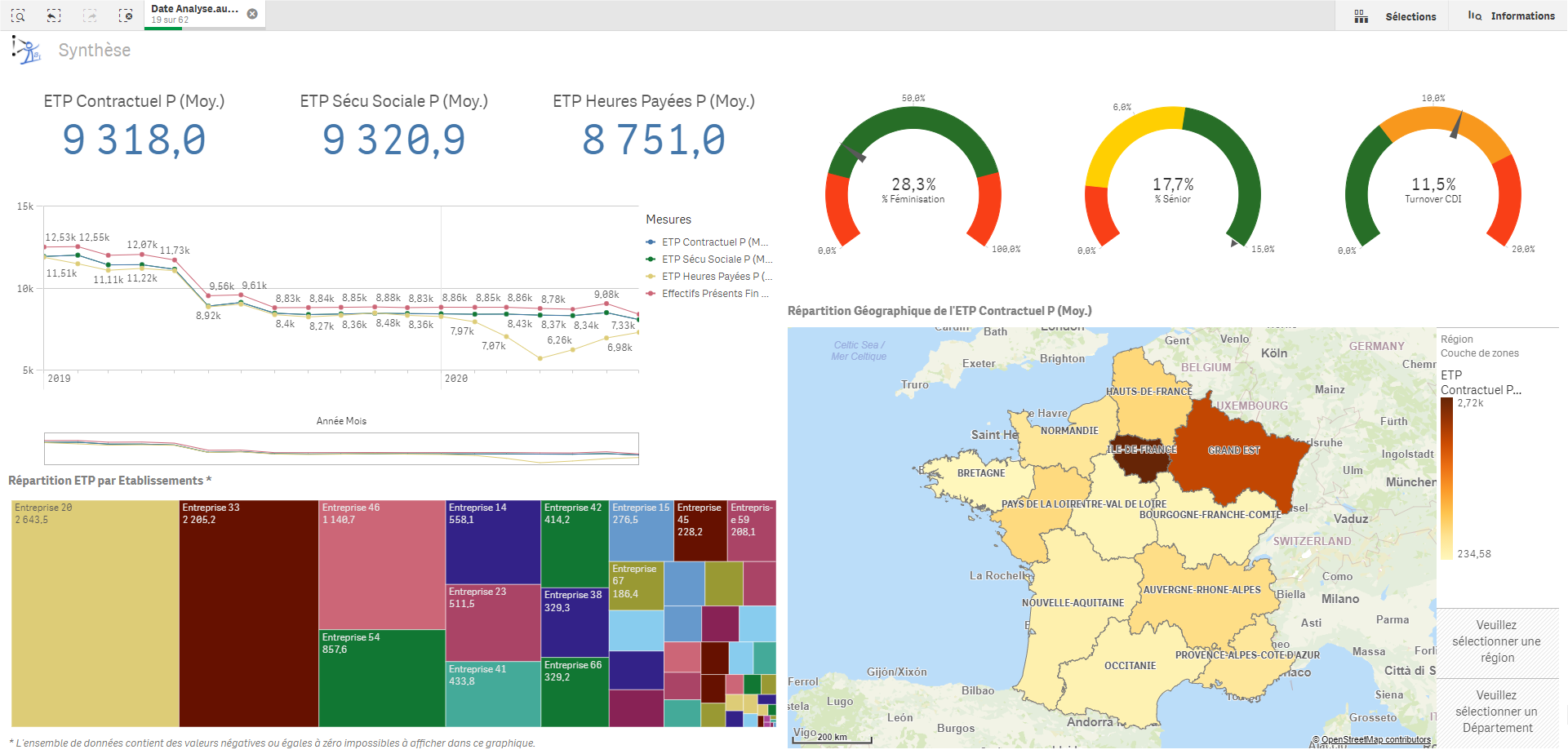Open the smart search selection tool

[18, 16]
